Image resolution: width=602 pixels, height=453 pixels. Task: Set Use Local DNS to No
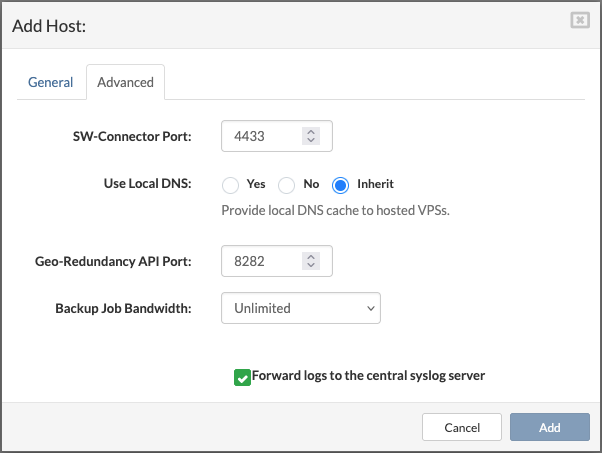coord(287,185)
